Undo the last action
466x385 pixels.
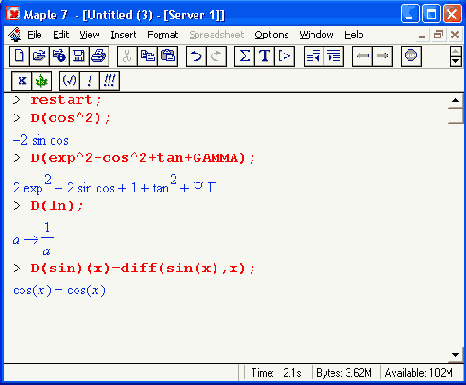[196, 56]
